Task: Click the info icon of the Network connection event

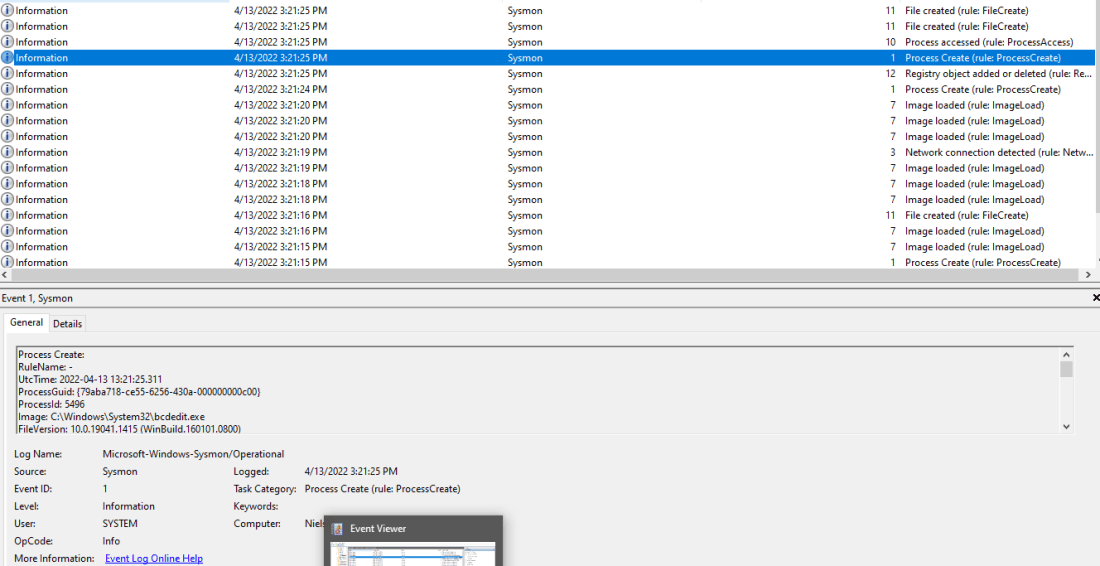Action: click(x=8, y=153)
